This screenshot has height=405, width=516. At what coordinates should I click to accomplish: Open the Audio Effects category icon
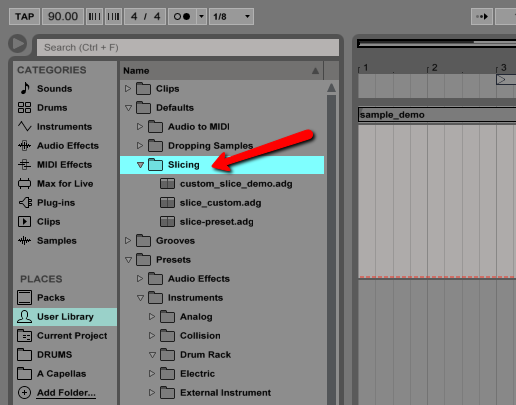24,146
